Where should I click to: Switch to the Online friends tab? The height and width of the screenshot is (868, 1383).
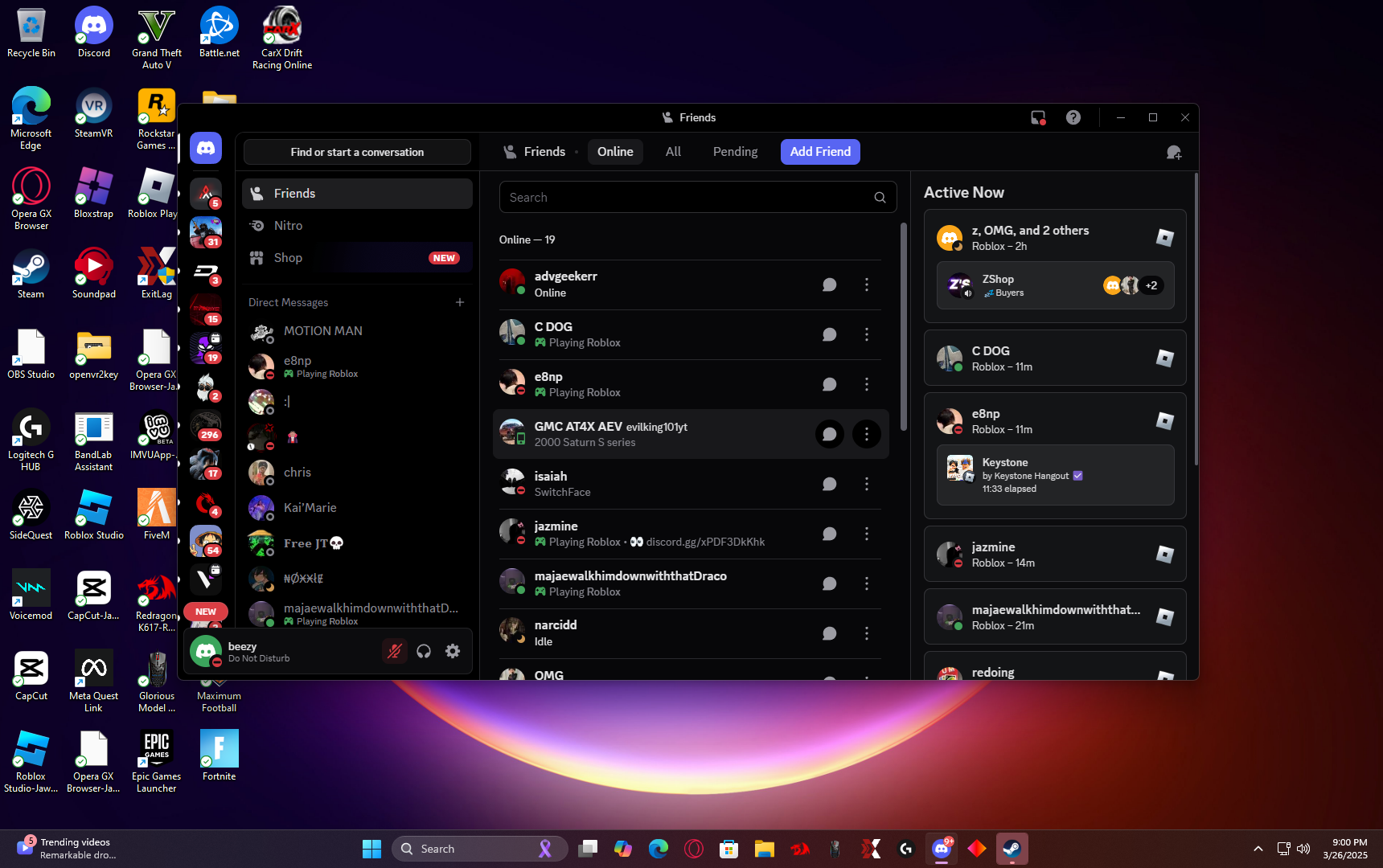[615, 152]
